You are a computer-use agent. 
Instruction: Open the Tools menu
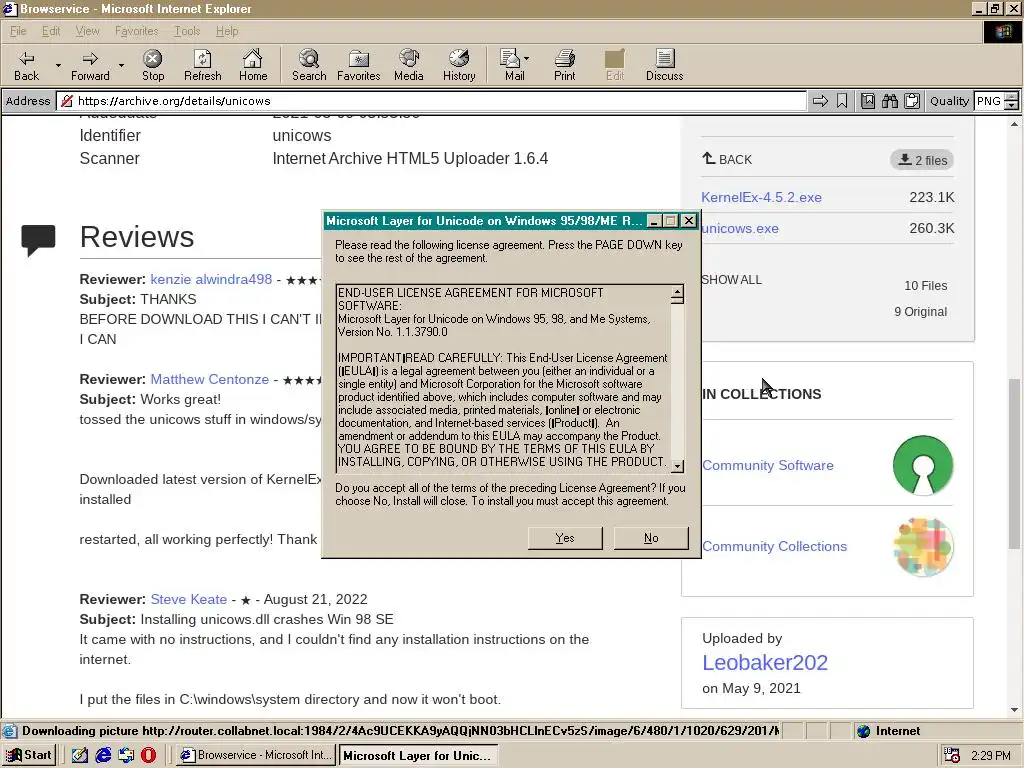pyautogui.click(x=187, y=31)
